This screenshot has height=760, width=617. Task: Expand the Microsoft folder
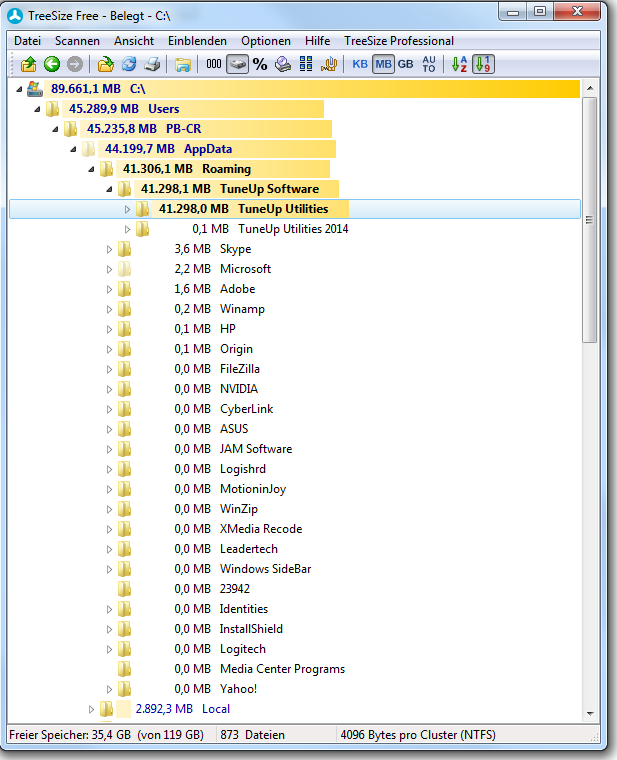[110, 269]
